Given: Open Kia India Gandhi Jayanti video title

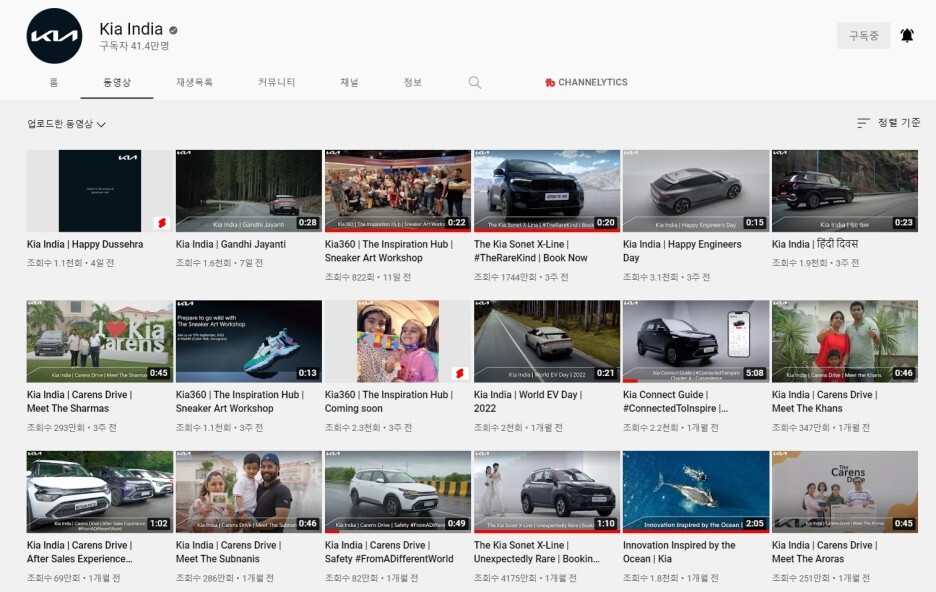Looking at the screenshot, I should 230,244.
